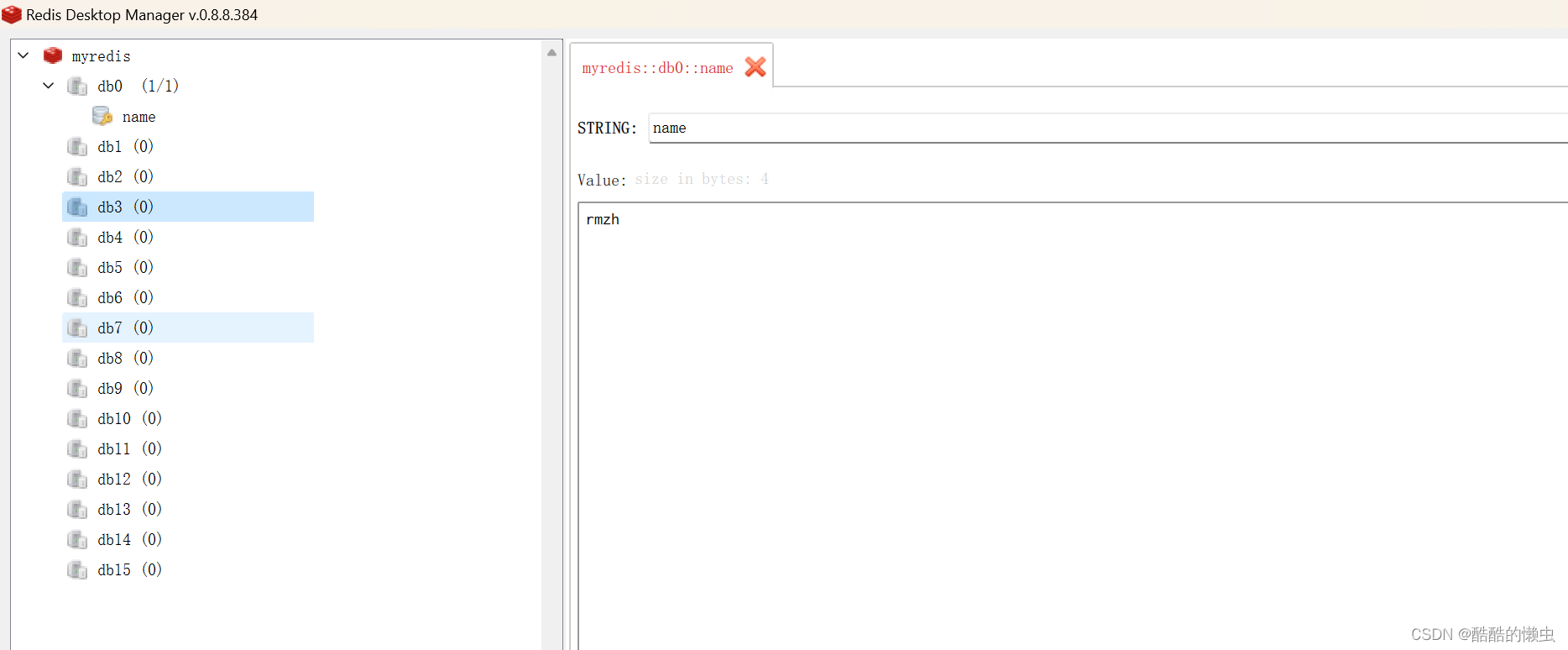This screenshot has width=1568, height=650.
Task: Collapse the db0 database node
Action: pos(49,86)
